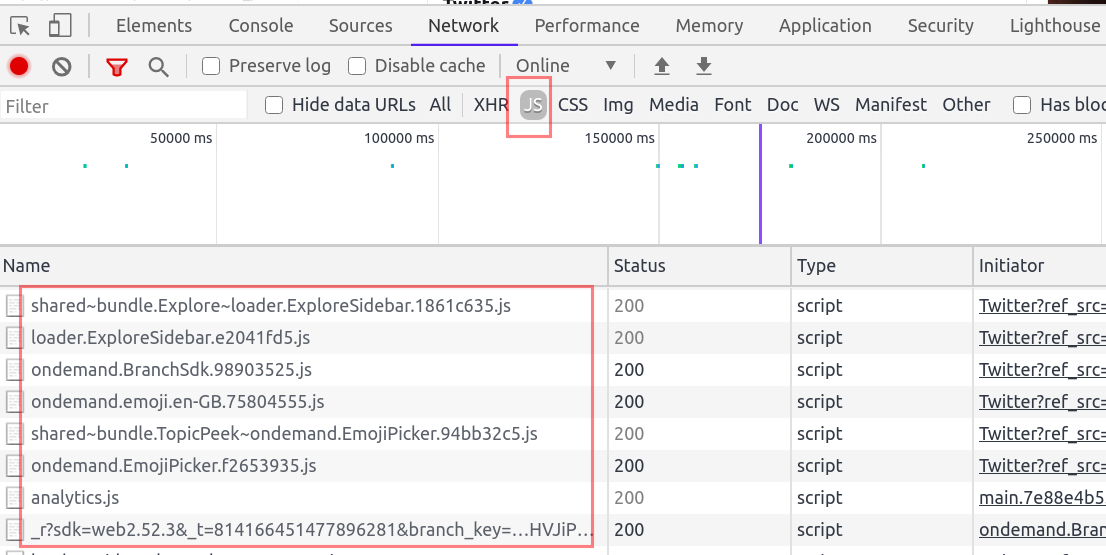Filter requests by CSS

coord(573,105)
